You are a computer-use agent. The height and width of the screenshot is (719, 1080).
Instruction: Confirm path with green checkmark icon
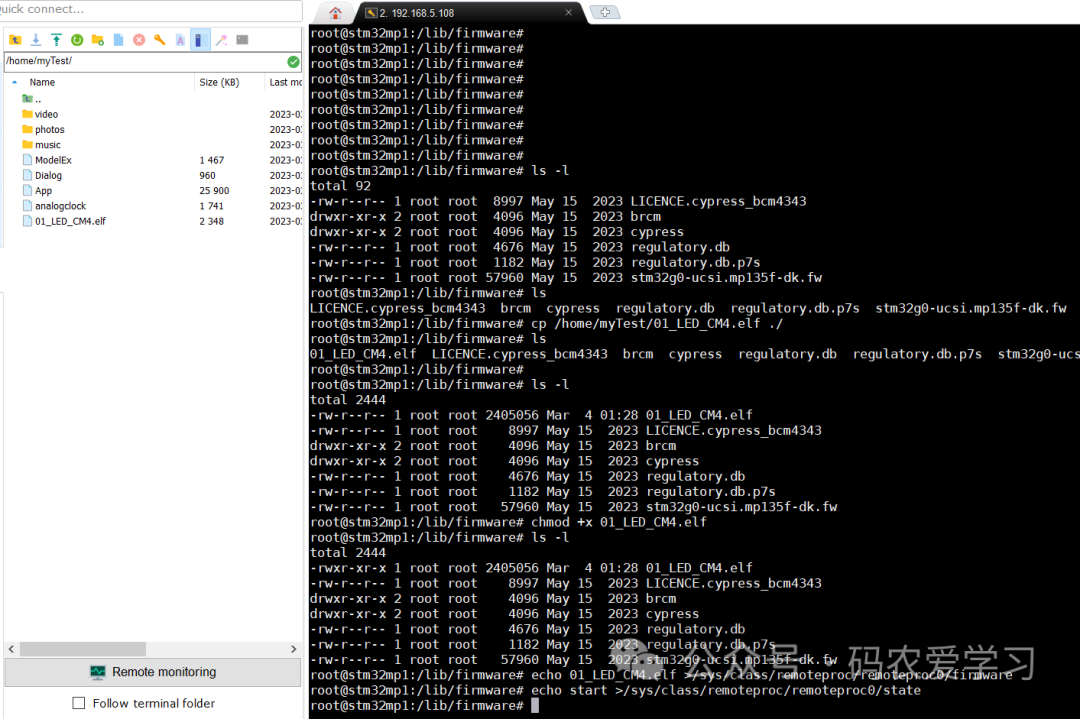tap(293, 62)
